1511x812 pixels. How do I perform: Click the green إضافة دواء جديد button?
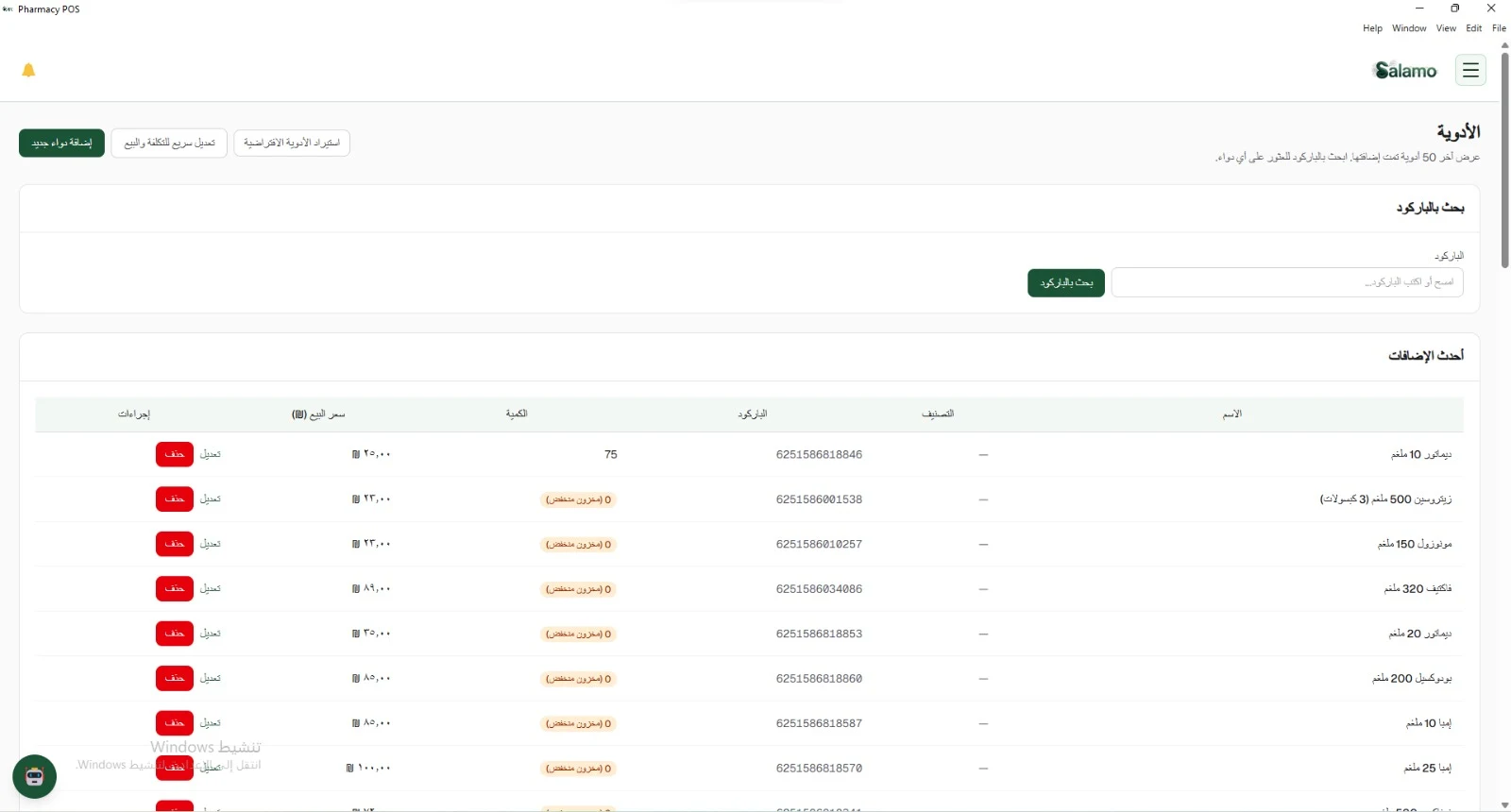pyautogui.click(x=61, y=143)
